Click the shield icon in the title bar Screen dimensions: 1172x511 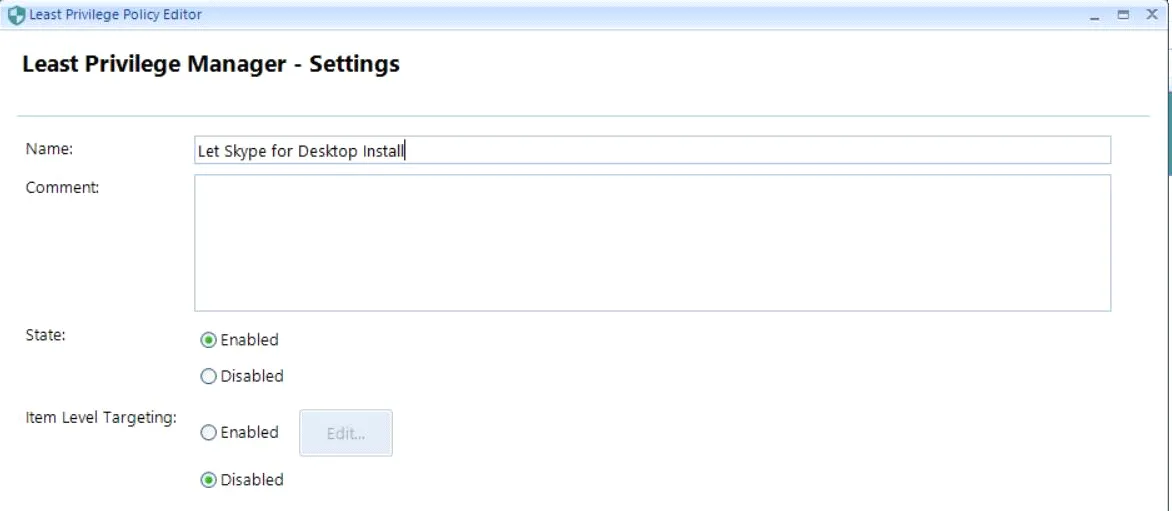tap(15, 15)
